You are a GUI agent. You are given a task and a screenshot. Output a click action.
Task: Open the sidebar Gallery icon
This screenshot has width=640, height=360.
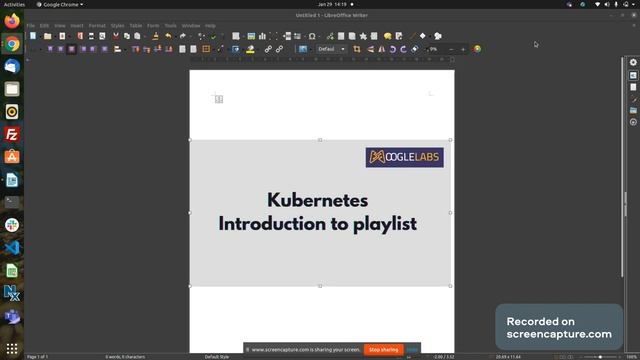click(633, 110)
